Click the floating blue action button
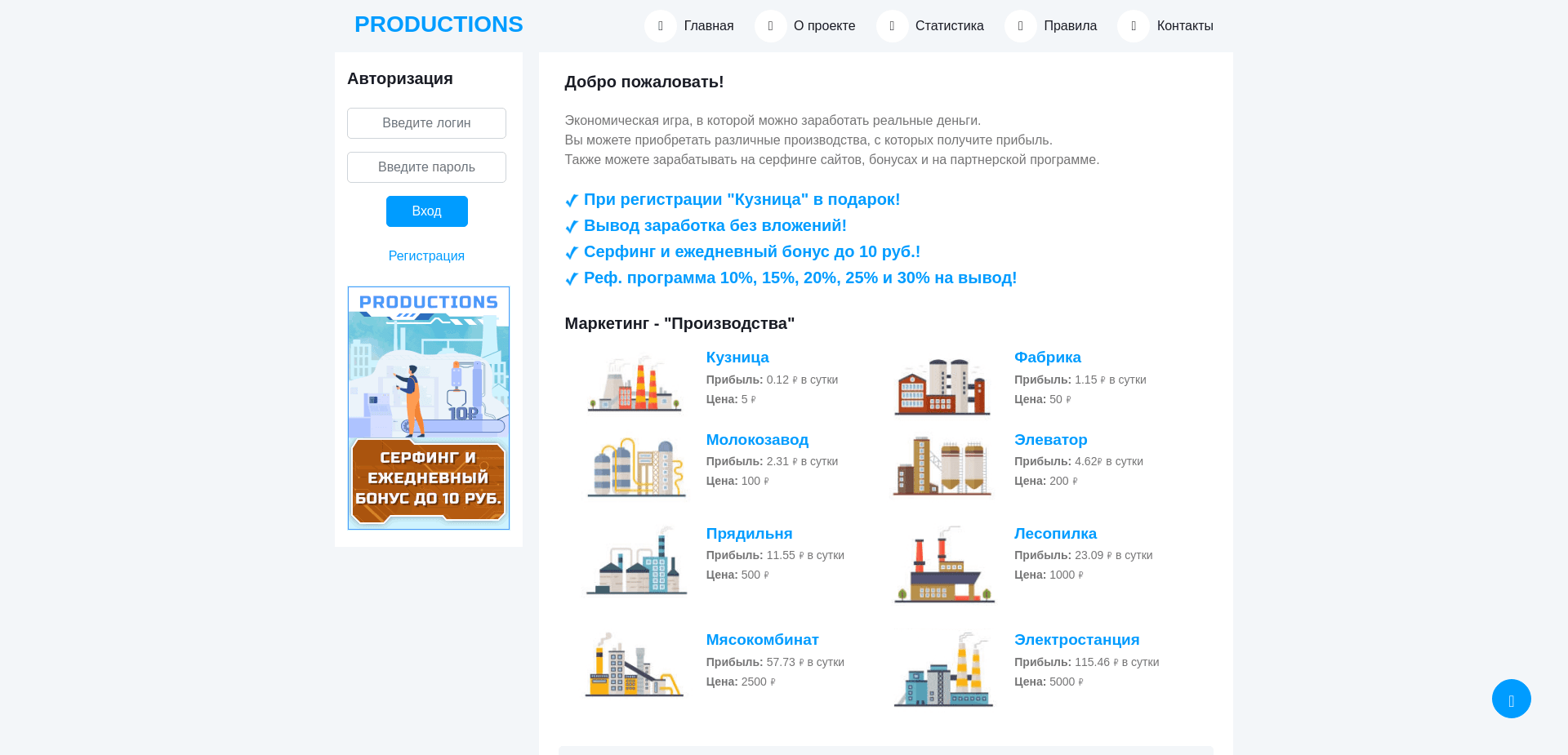This screenshot has height=755, width=1568. 1511,698
